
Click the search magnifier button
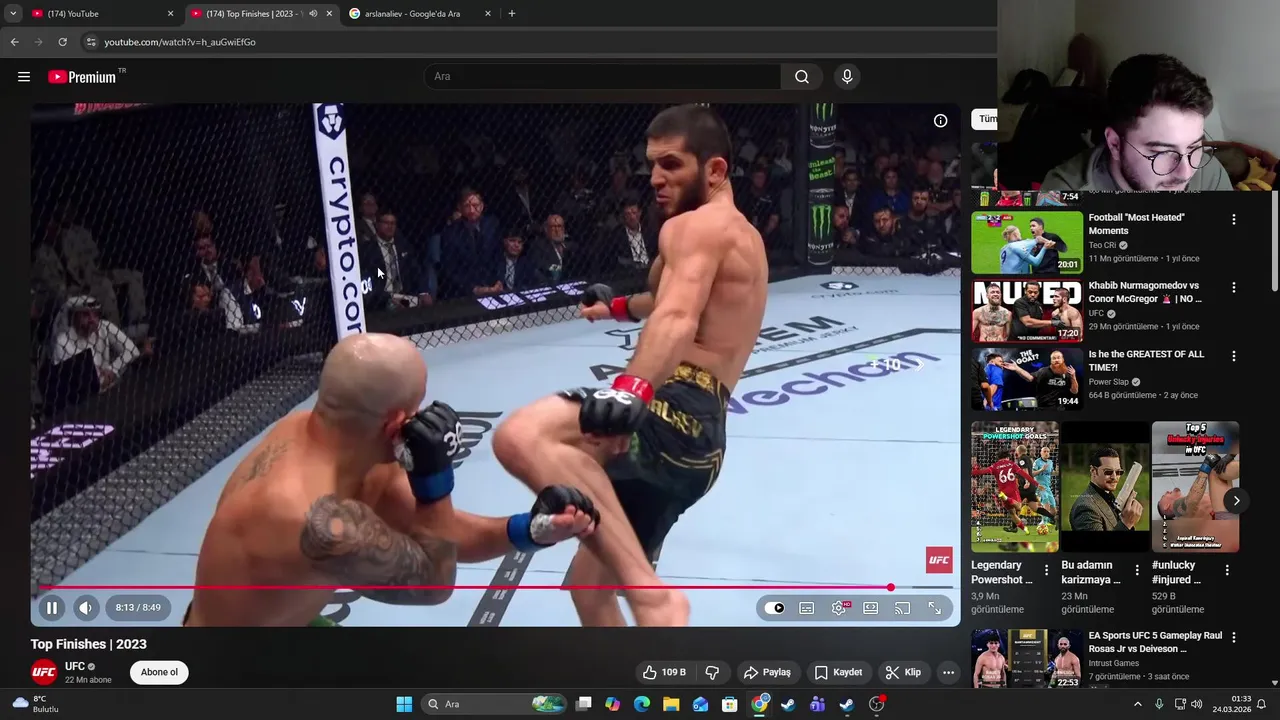802,77
